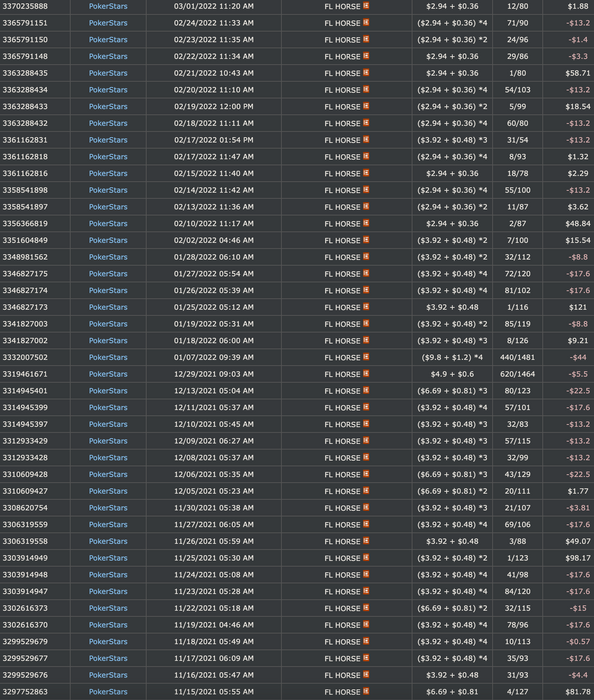Viewport: 594px width, 700px height.
Task: Click the buy-in $6.69 + $0.81 in last row
Action: pyautogui.click(x=452, y=692)
